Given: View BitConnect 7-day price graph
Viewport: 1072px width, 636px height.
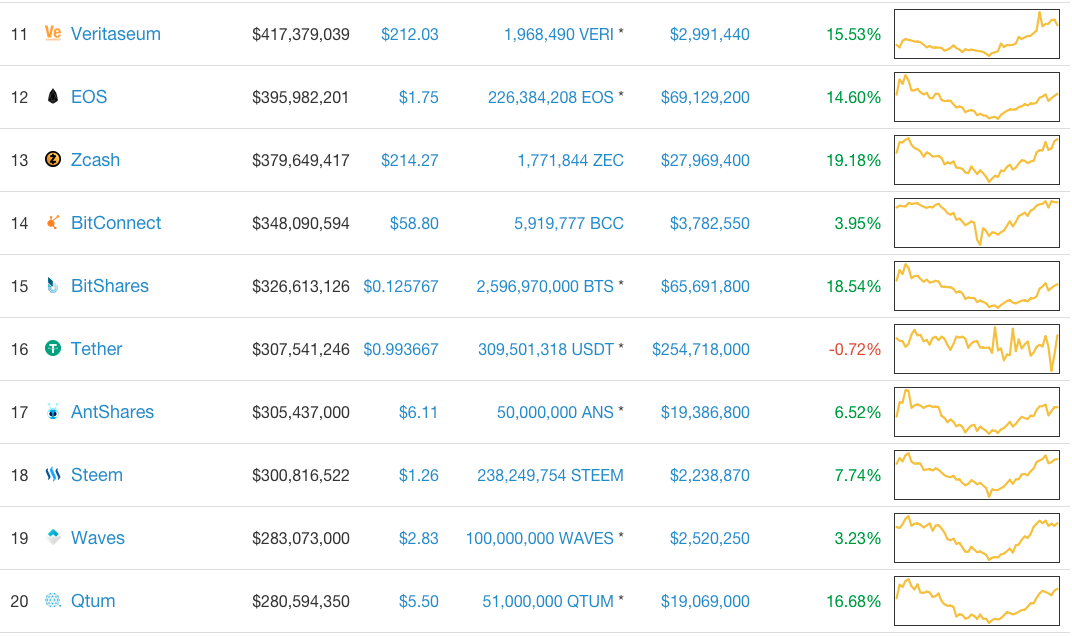Looking at the screenshot, I should coord(977,222).
